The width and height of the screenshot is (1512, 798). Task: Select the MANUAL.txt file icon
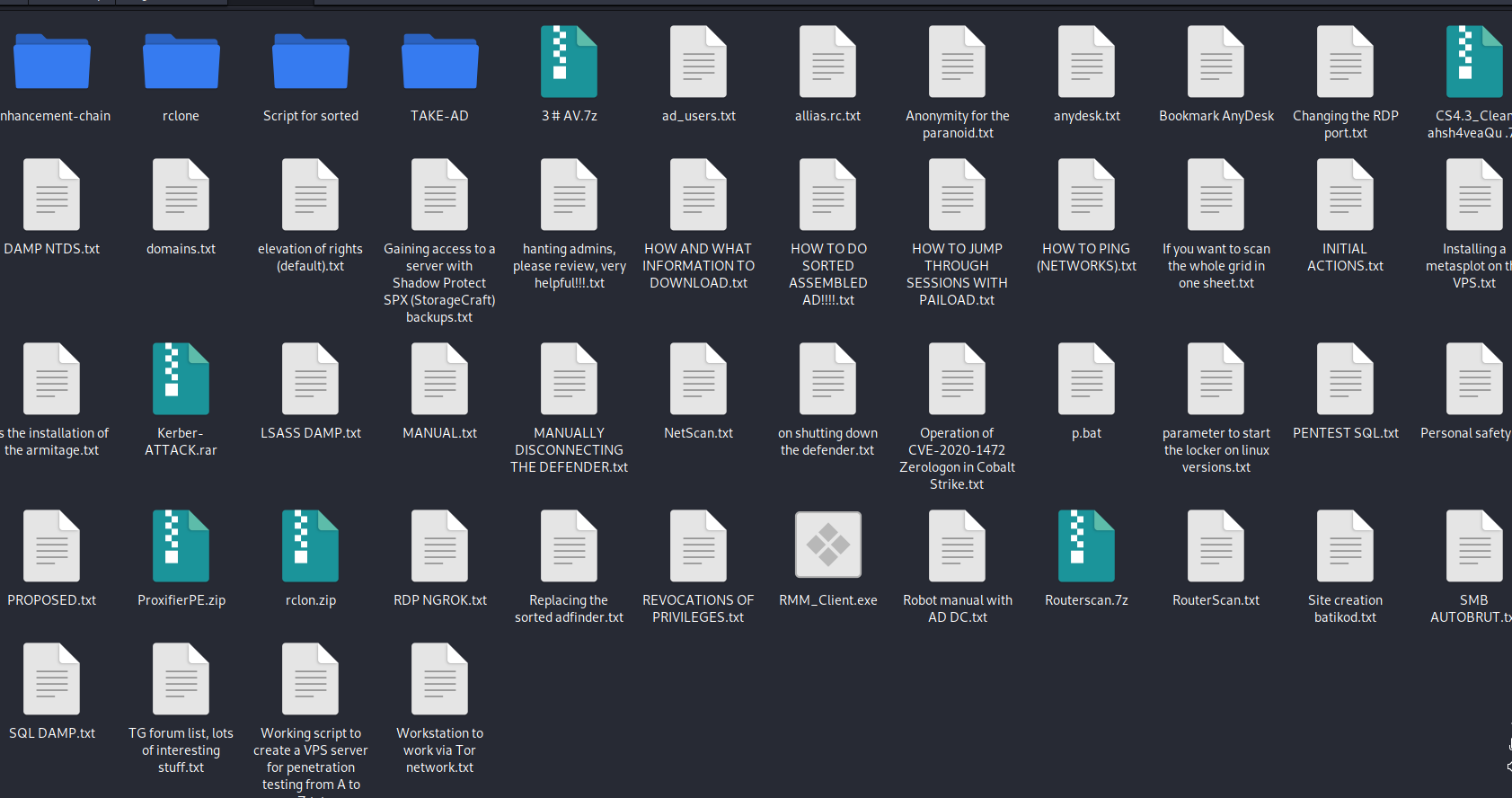tap(440, 378)
